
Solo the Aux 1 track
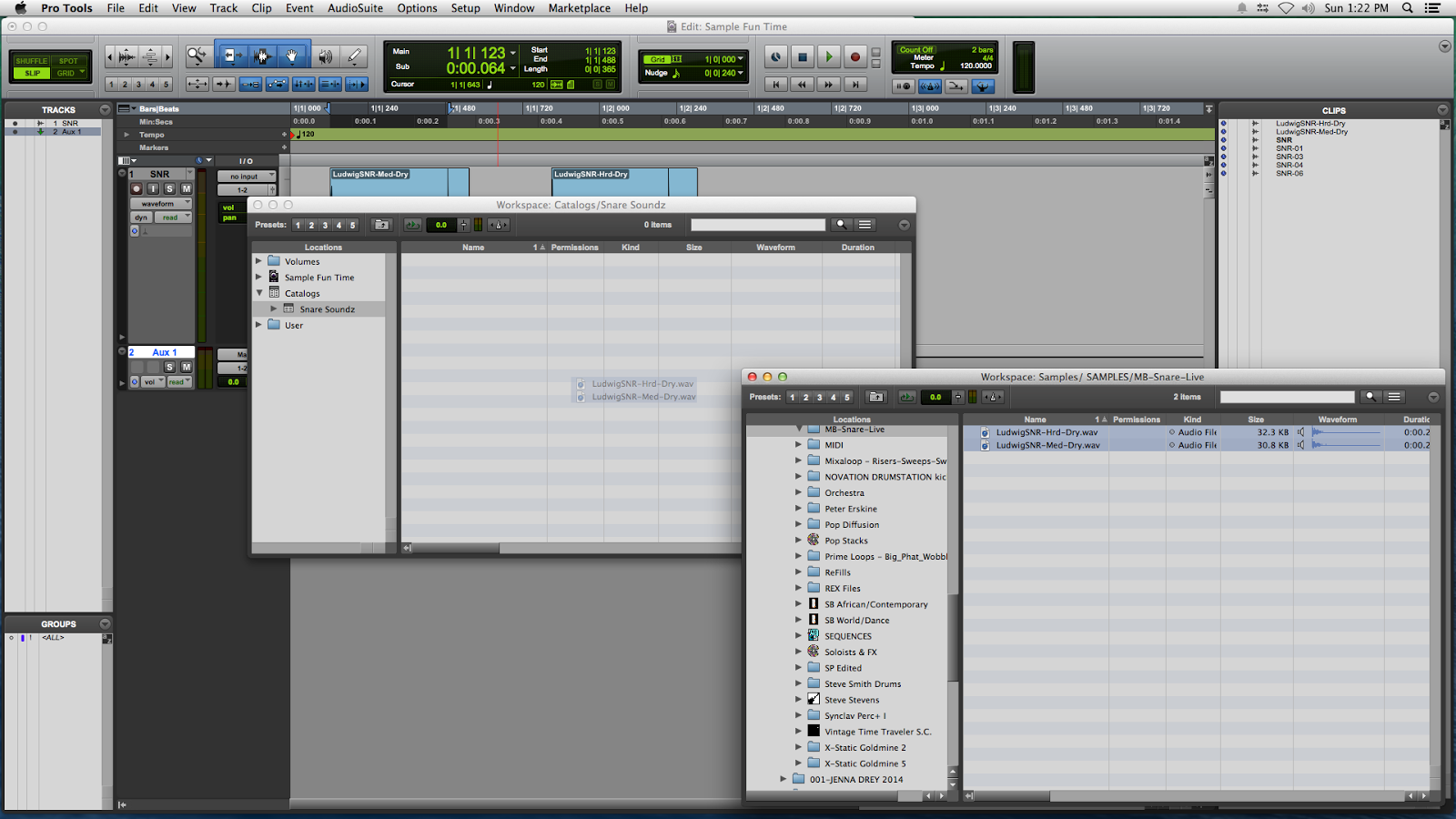click(x=169, y=367)
